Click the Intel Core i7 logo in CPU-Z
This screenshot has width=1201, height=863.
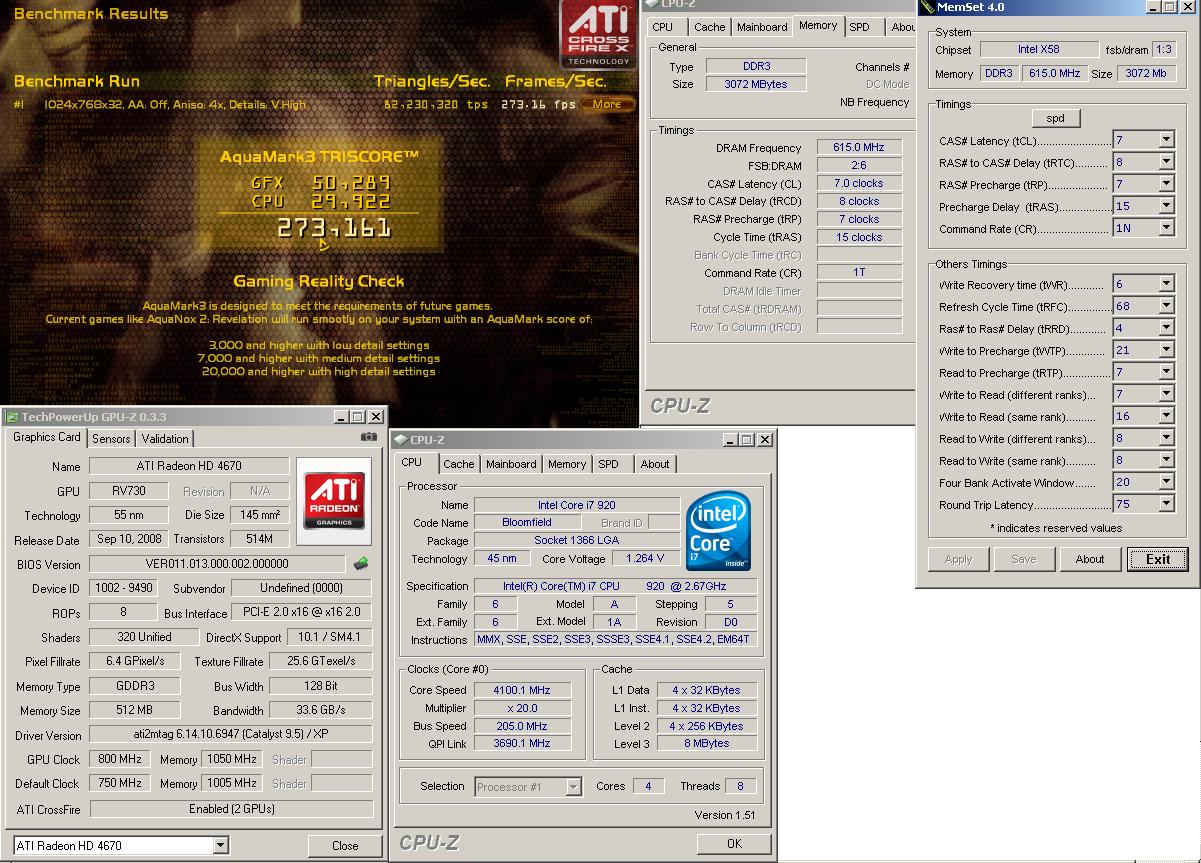[x=718, y=531]
